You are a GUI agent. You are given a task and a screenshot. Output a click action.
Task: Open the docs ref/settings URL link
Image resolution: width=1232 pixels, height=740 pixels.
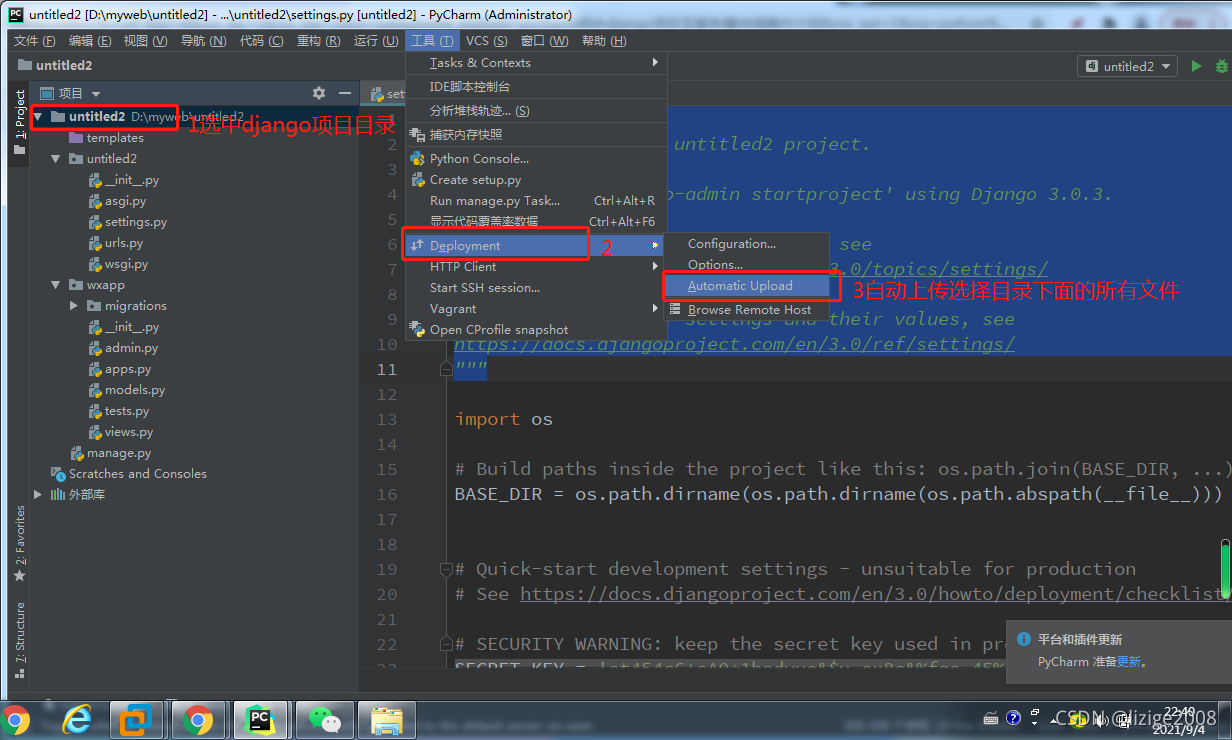click(735, 344)
